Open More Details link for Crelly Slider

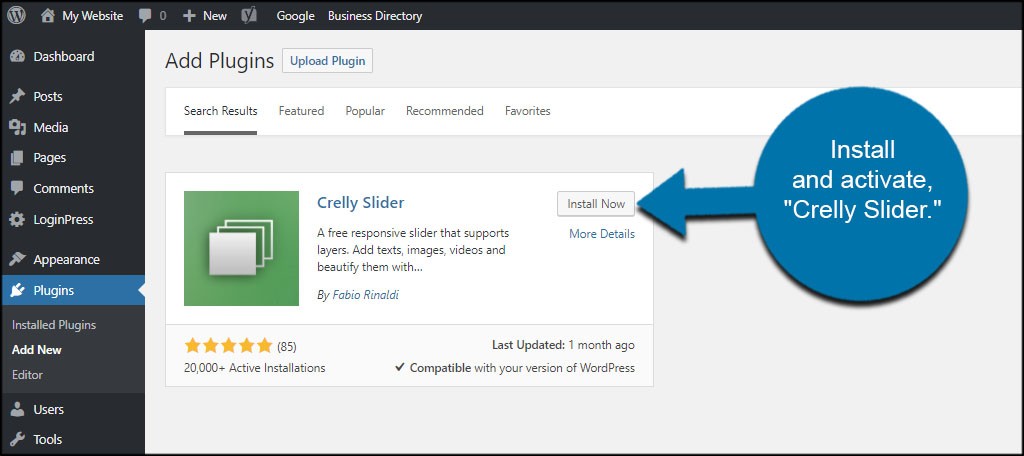point(601,234)
